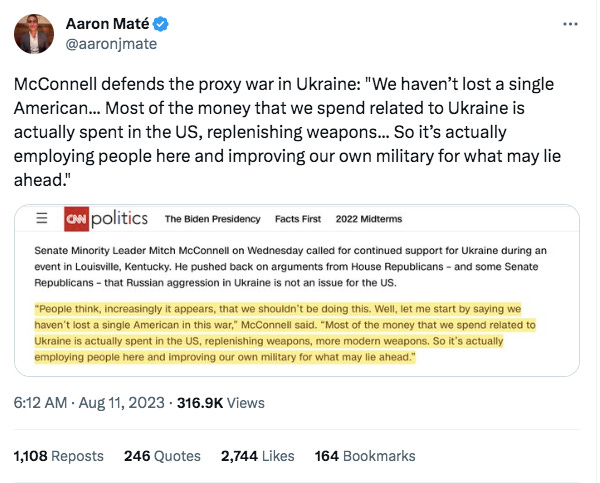This screenshot has width=600, height=483.
Task: Select "The Biden Presidency" nav item
Action: pos(212,219)
